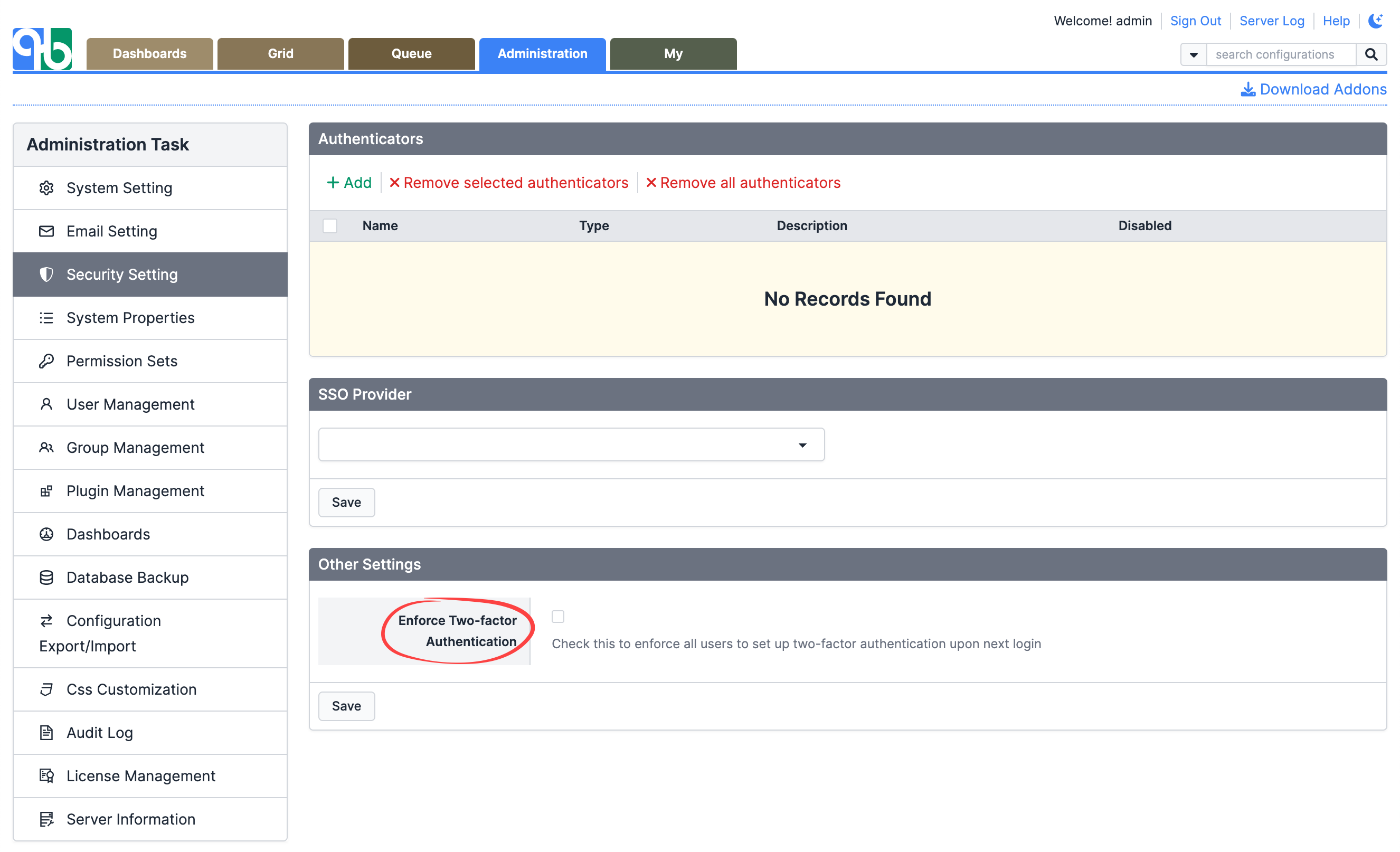Switch to the Queue tab
The height and width of the screenshot is (852, 1400).
tap(411, 54)
